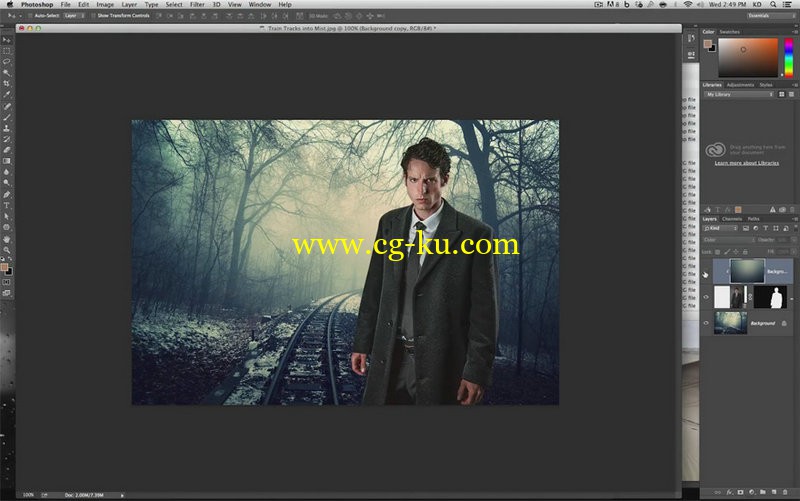Select the Move tool
Viewport: 800px width, 501px height.
(7, 40)
